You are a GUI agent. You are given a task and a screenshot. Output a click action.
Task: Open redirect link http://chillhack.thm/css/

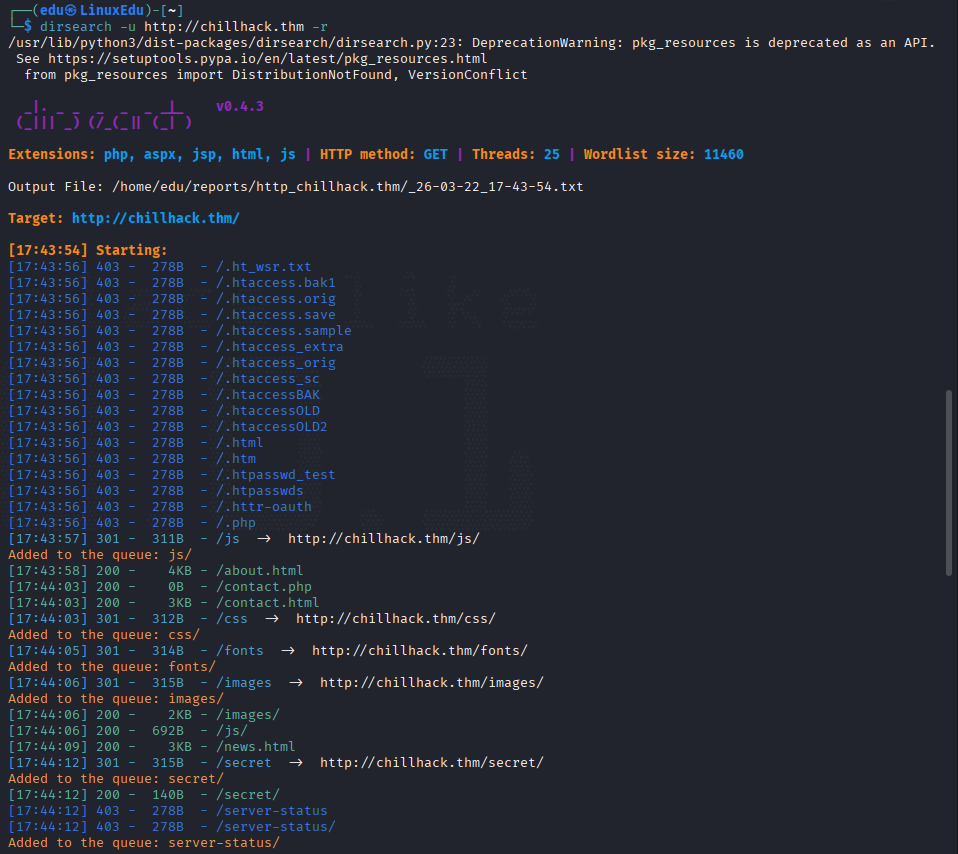pos(396,619)
